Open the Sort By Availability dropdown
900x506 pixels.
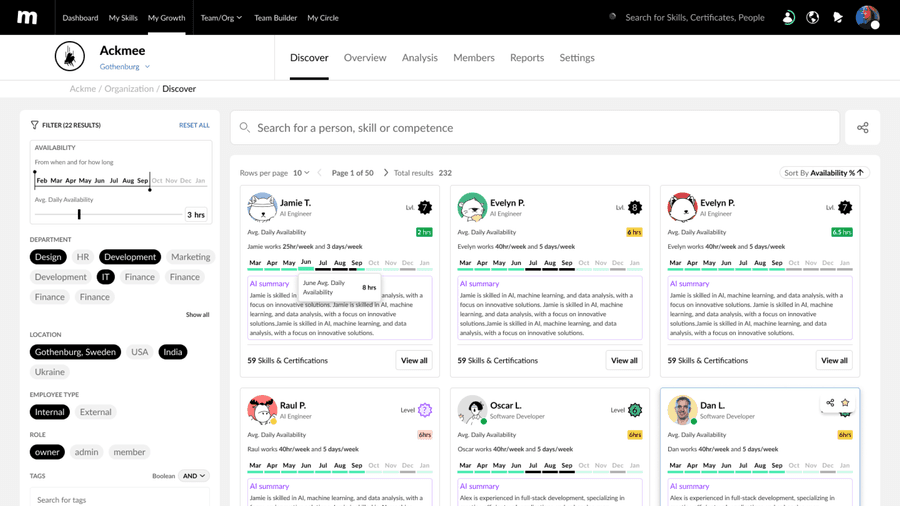(824, 173)
